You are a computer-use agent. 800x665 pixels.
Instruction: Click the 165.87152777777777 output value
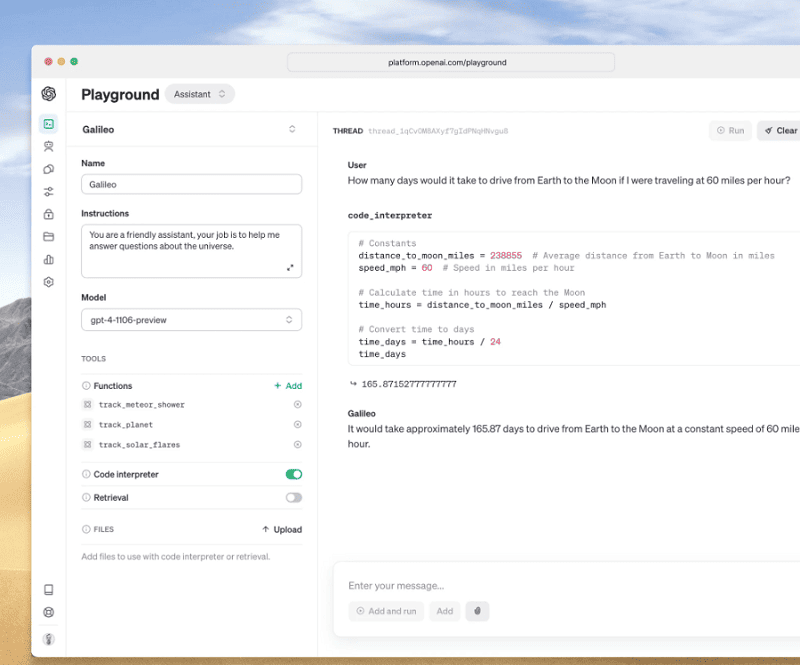pos(409,384)
